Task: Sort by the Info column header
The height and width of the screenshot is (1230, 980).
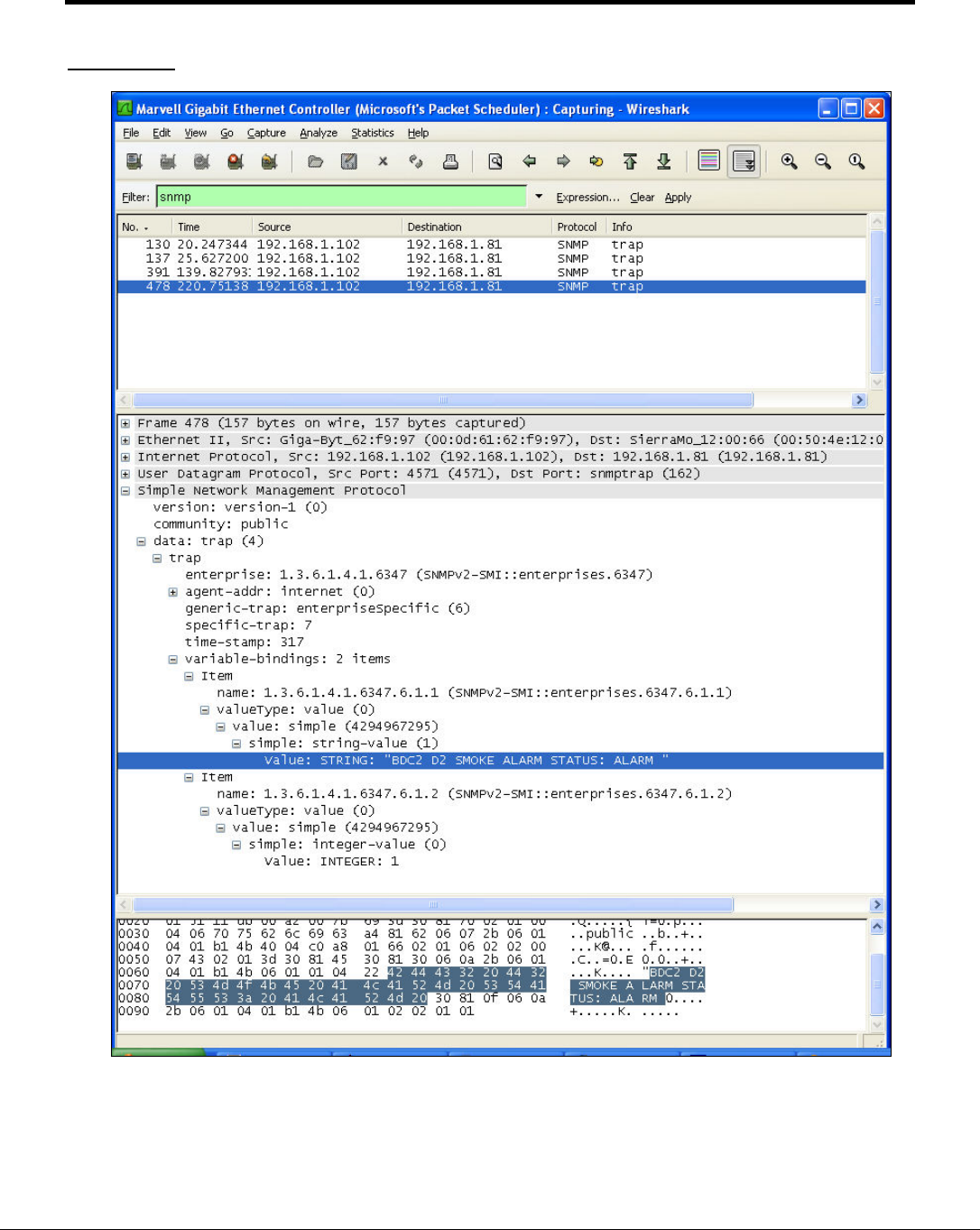Action: tap(736, 227)
